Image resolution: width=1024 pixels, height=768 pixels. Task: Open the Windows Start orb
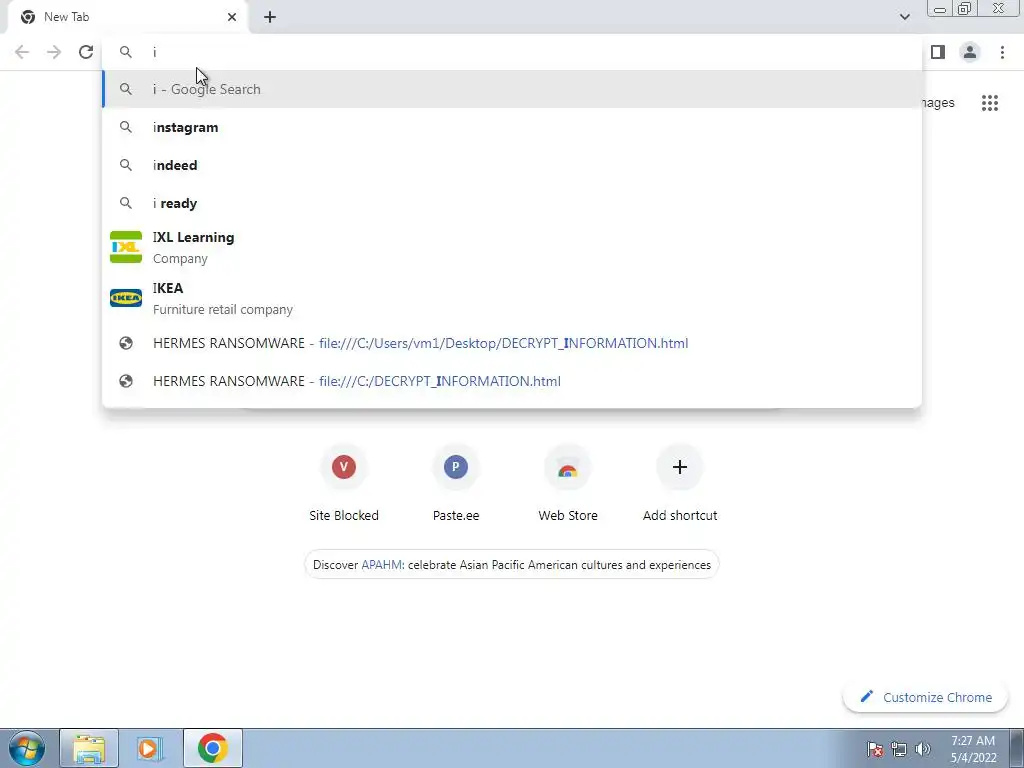[x=27, y=748]
